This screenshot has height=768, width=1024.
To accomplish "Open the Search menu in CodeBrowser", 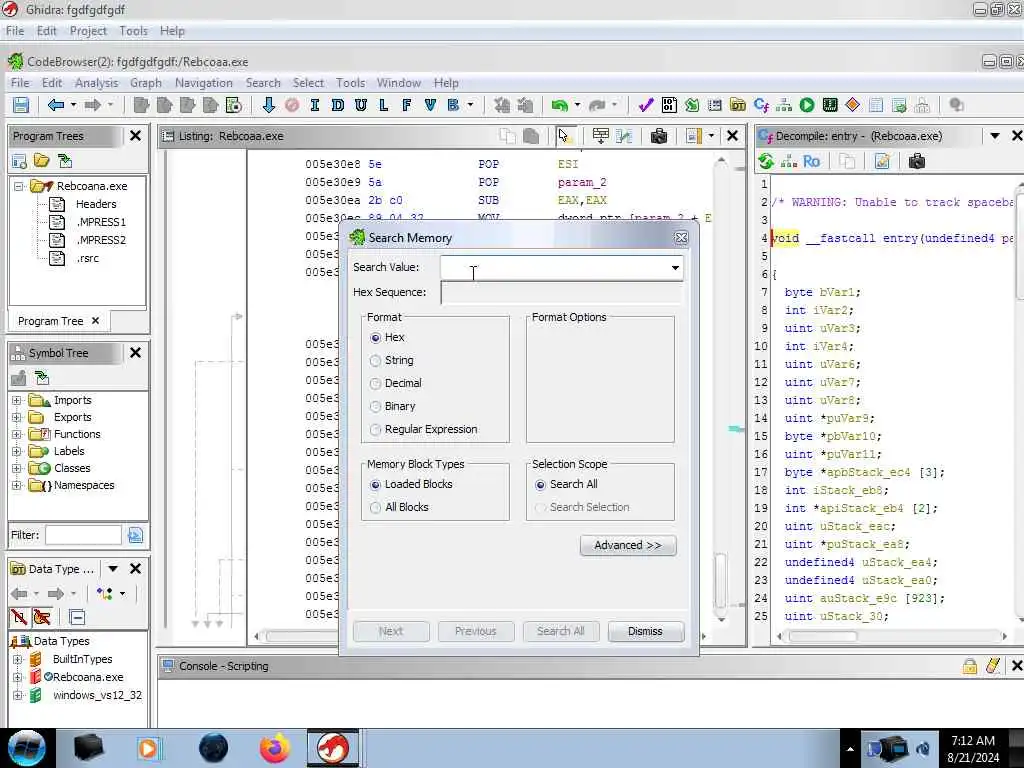I will [x=263, y=83].
